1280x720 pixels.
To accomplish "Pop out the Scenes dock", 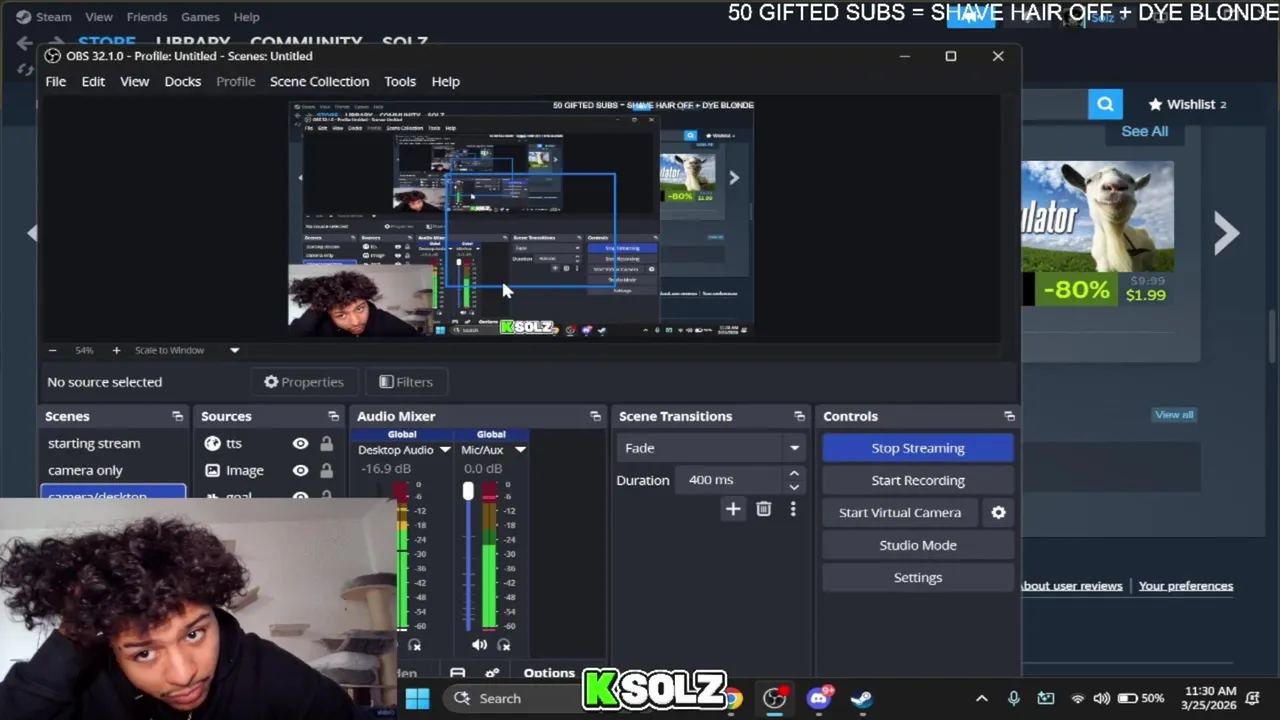I will pyautogui.click(x=177, y=416).
